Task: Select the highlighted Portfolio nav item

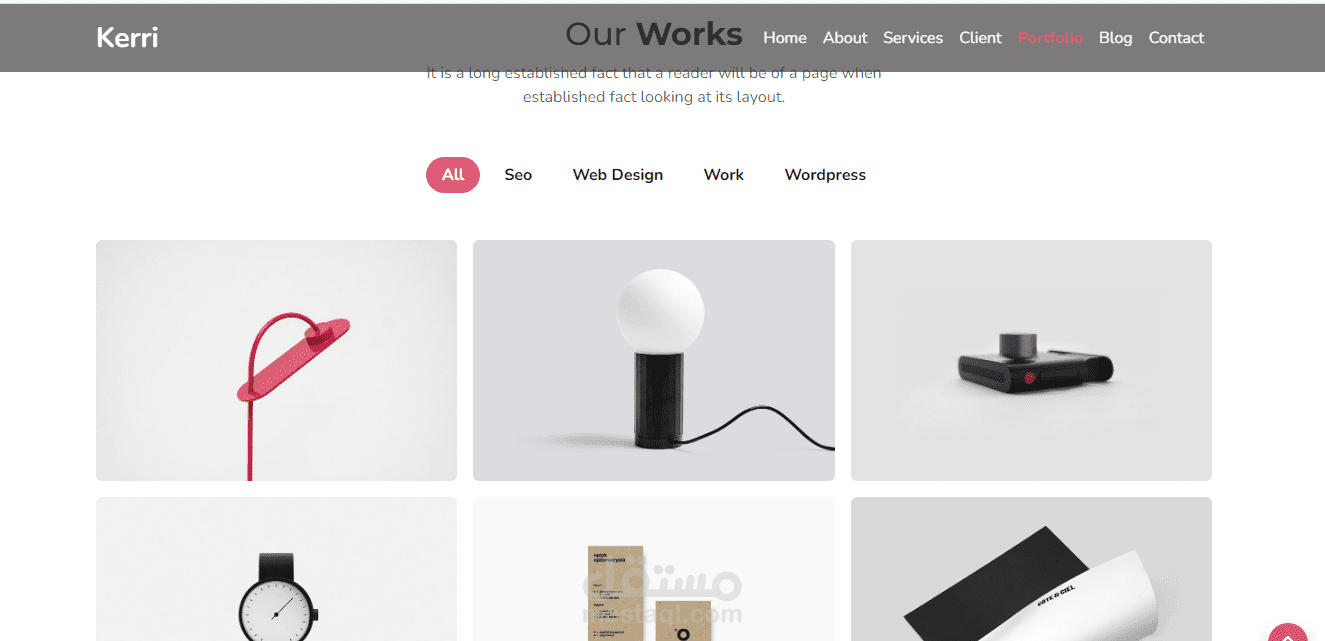Action: pyautogui.click(x=1050, y=38)
